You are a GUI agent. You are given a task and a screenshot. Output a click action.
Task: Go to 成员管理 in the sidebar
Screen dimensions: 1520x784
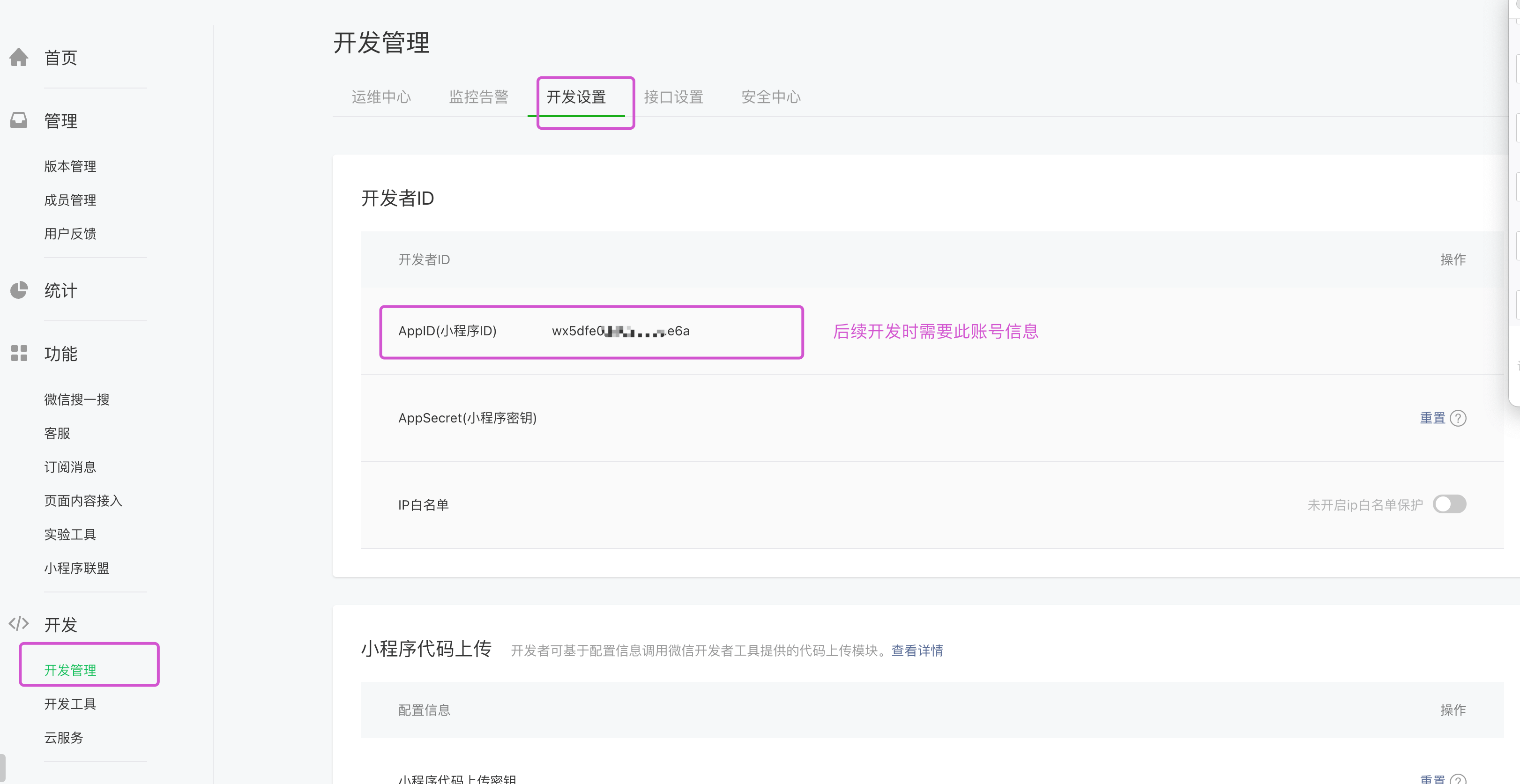(x=70, y=200)
